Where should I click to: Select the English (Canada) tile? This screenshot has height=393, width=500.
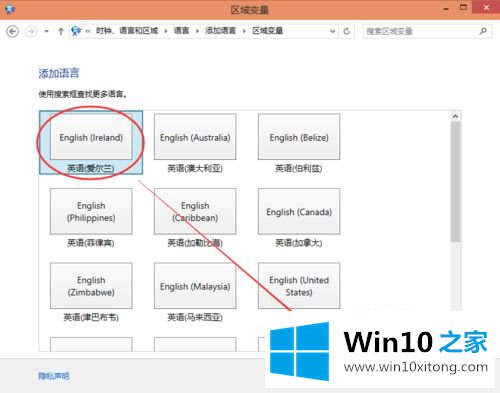[x=299, y=211]
